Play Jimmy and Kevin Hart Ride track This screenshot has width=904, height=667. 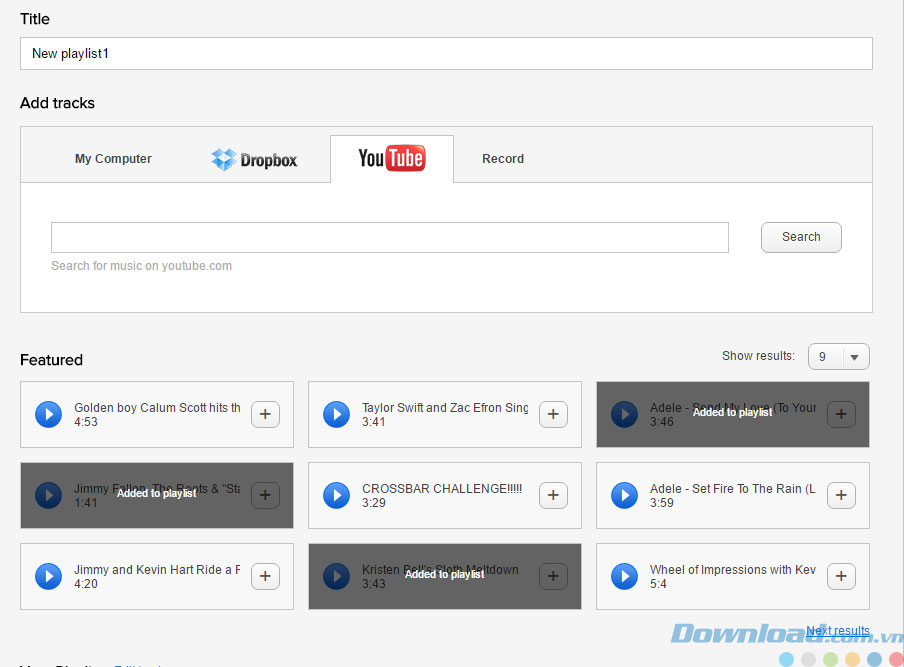tap(48, 576)
